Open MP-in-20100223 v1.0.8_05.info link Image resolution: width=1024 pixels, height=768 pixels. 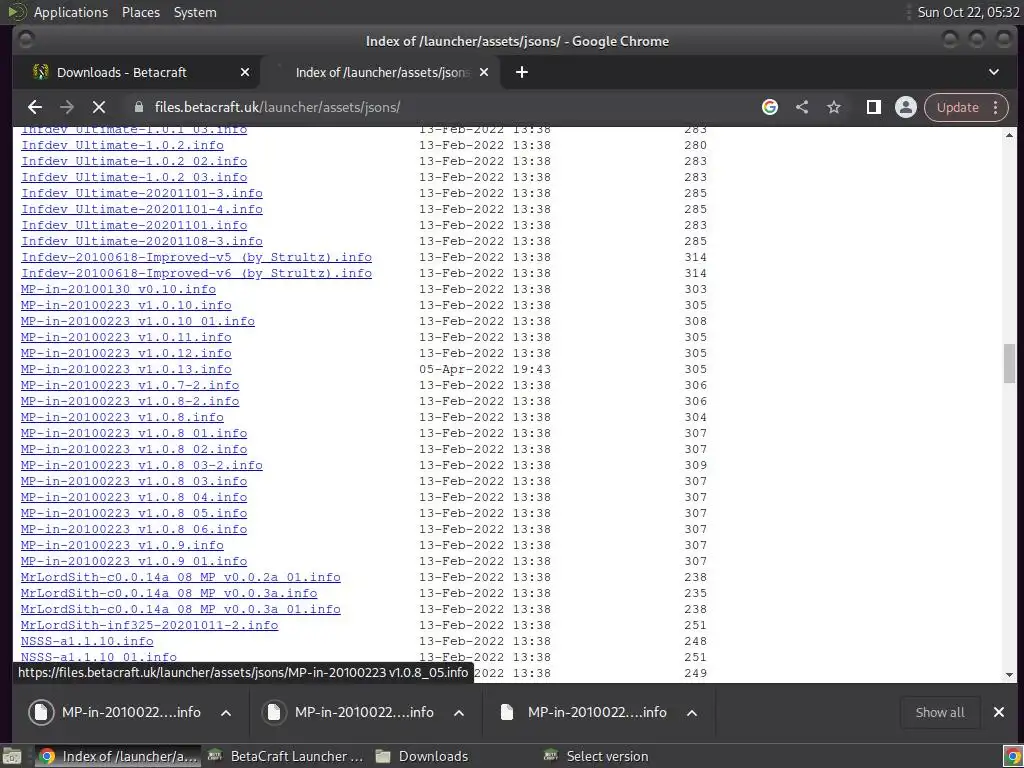pyautogui.click(x=134, y=513)
